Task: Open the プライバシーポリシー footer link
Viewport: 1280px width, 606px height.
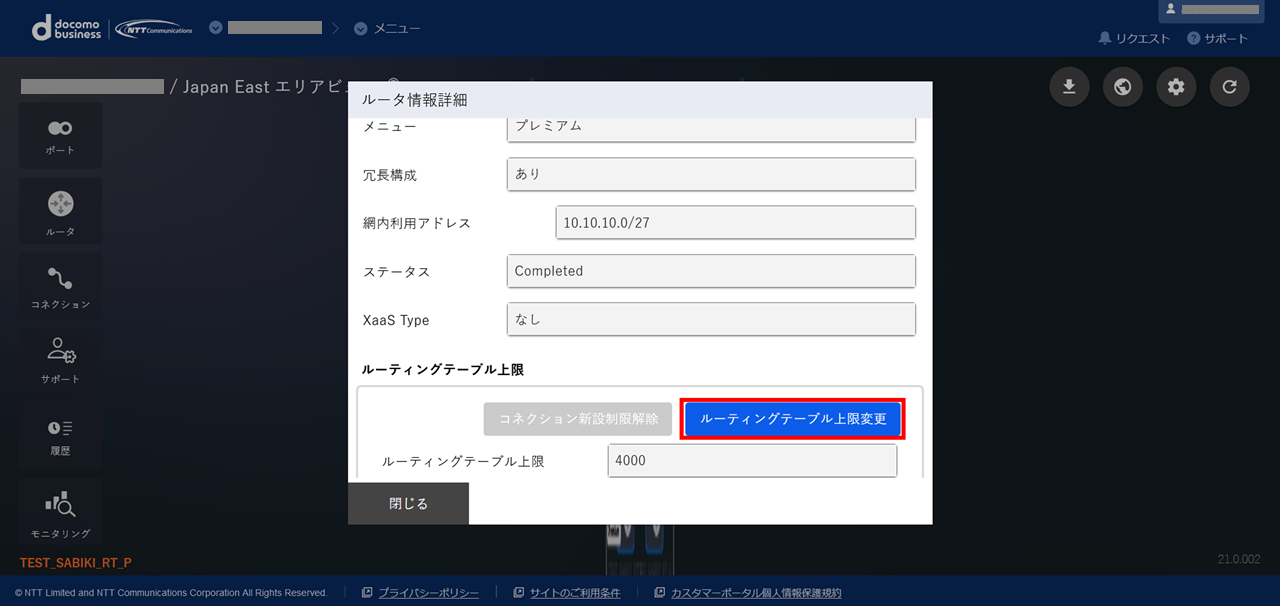Action: coord(428,593)
